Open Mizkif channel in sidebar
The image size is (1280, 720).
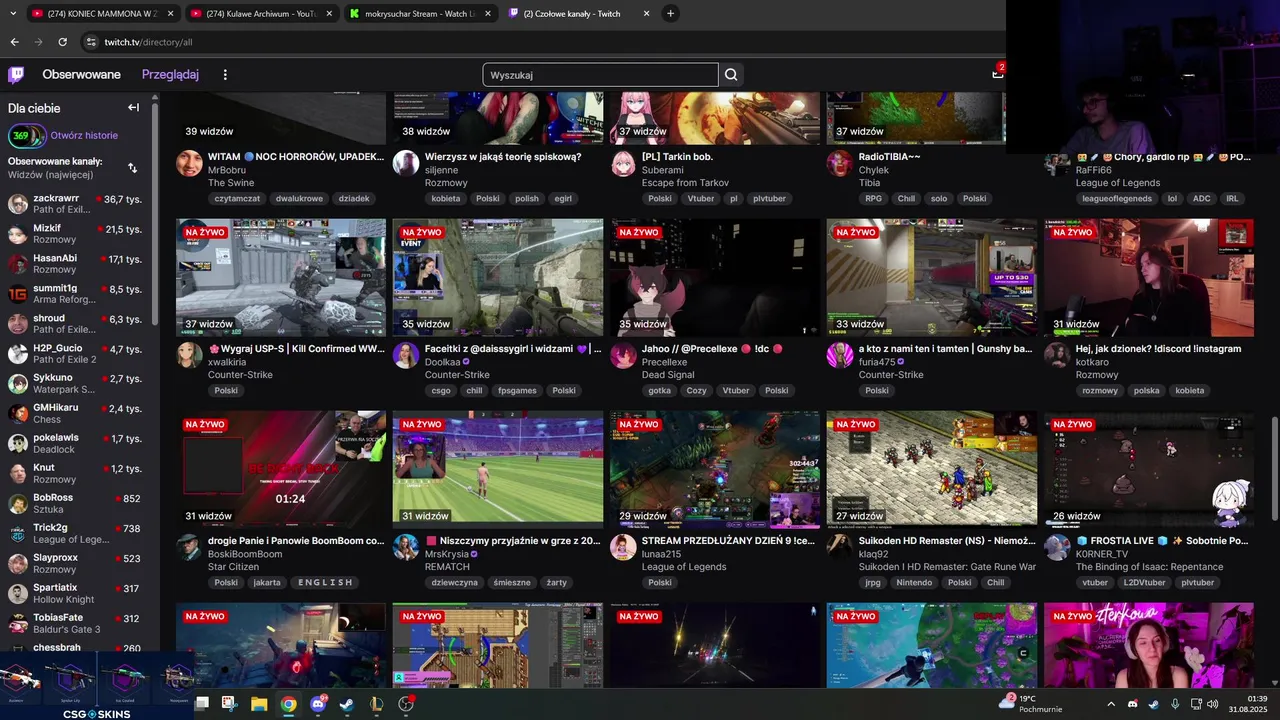click(x=78, y=234)
